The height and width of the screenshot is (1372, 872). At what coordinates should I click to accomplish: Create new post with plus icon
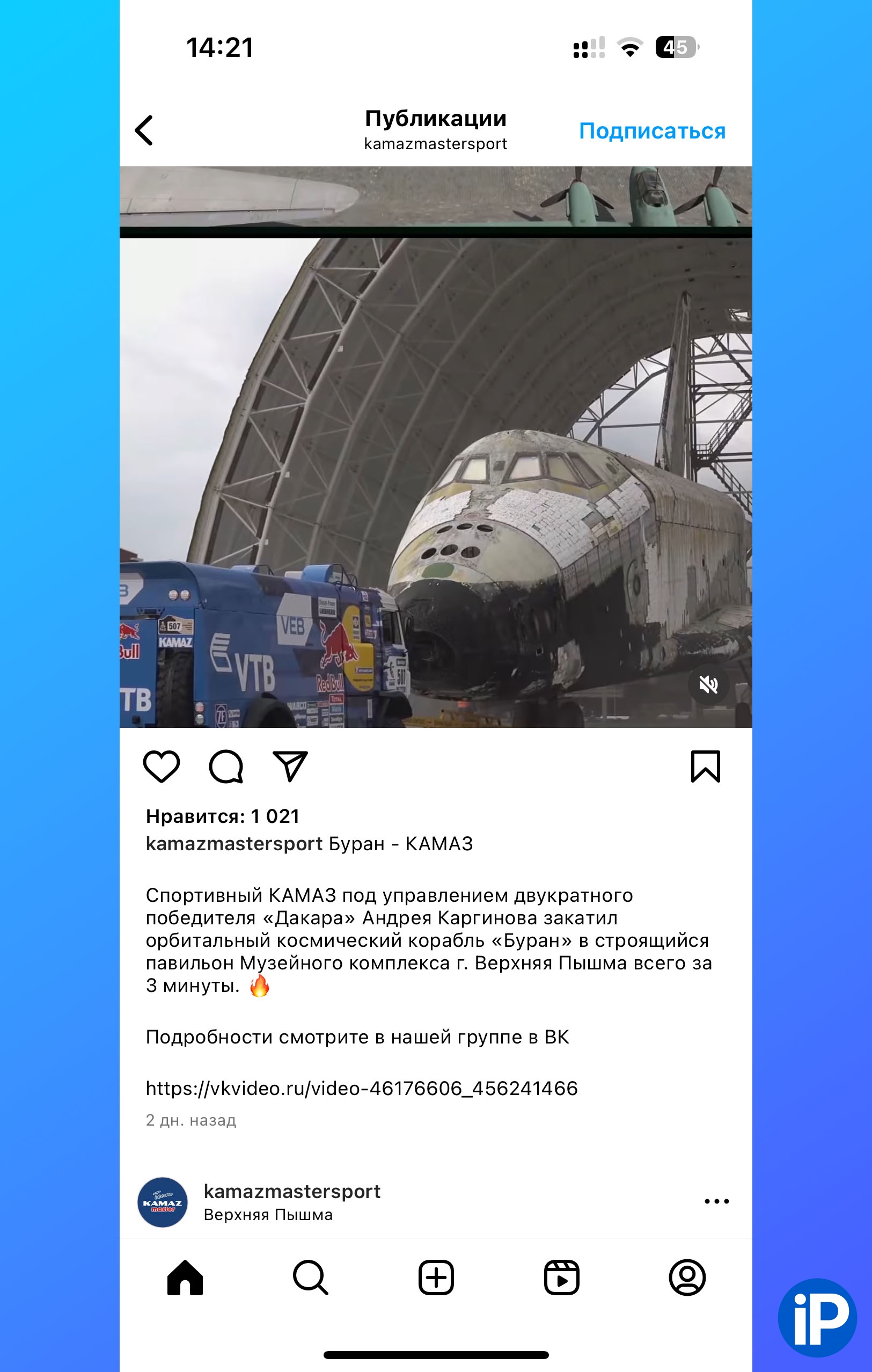436,1278
